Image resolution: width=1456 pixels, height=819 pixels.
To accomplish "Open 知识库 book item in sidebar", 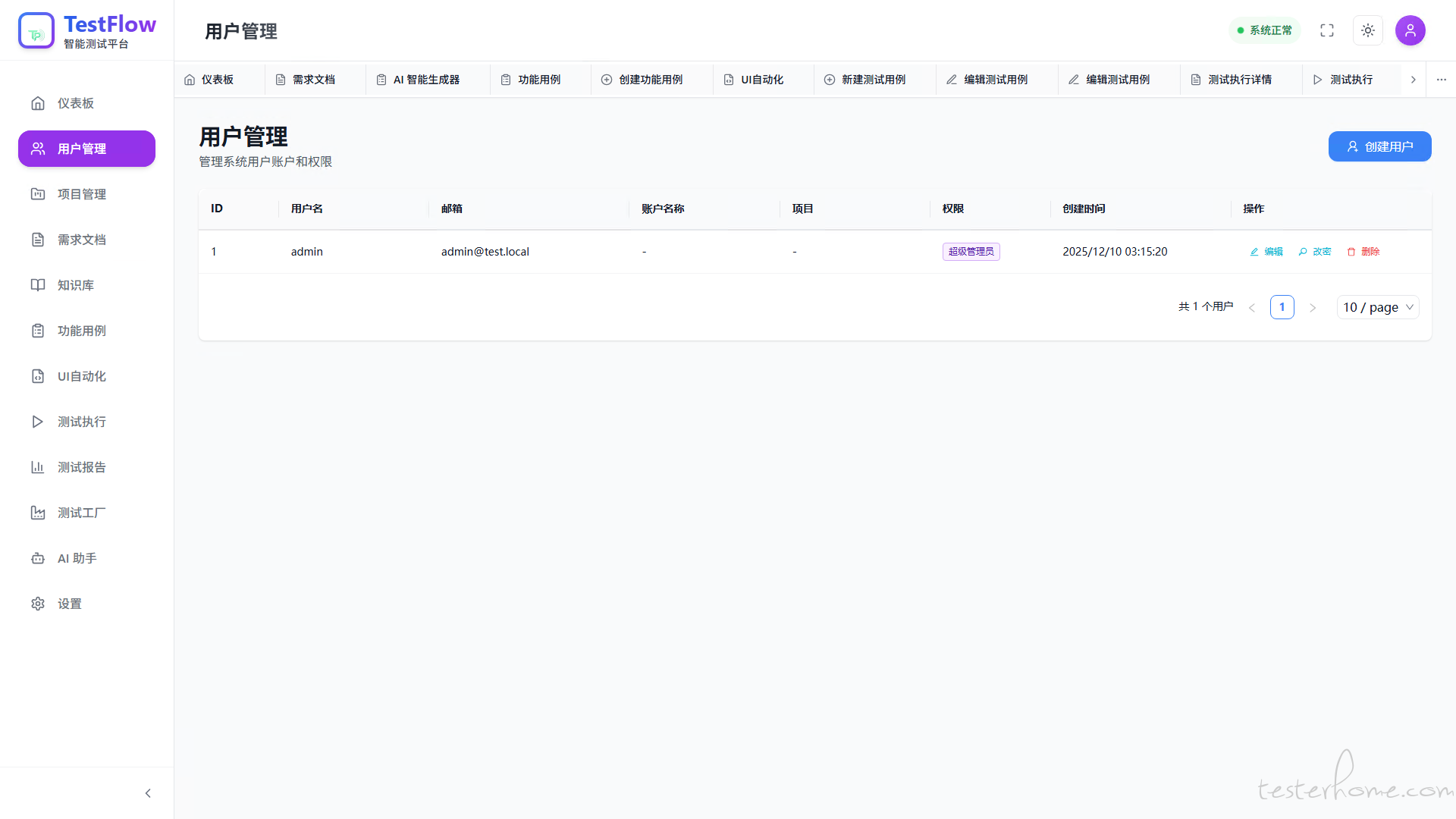I will [x=75, y=285].
